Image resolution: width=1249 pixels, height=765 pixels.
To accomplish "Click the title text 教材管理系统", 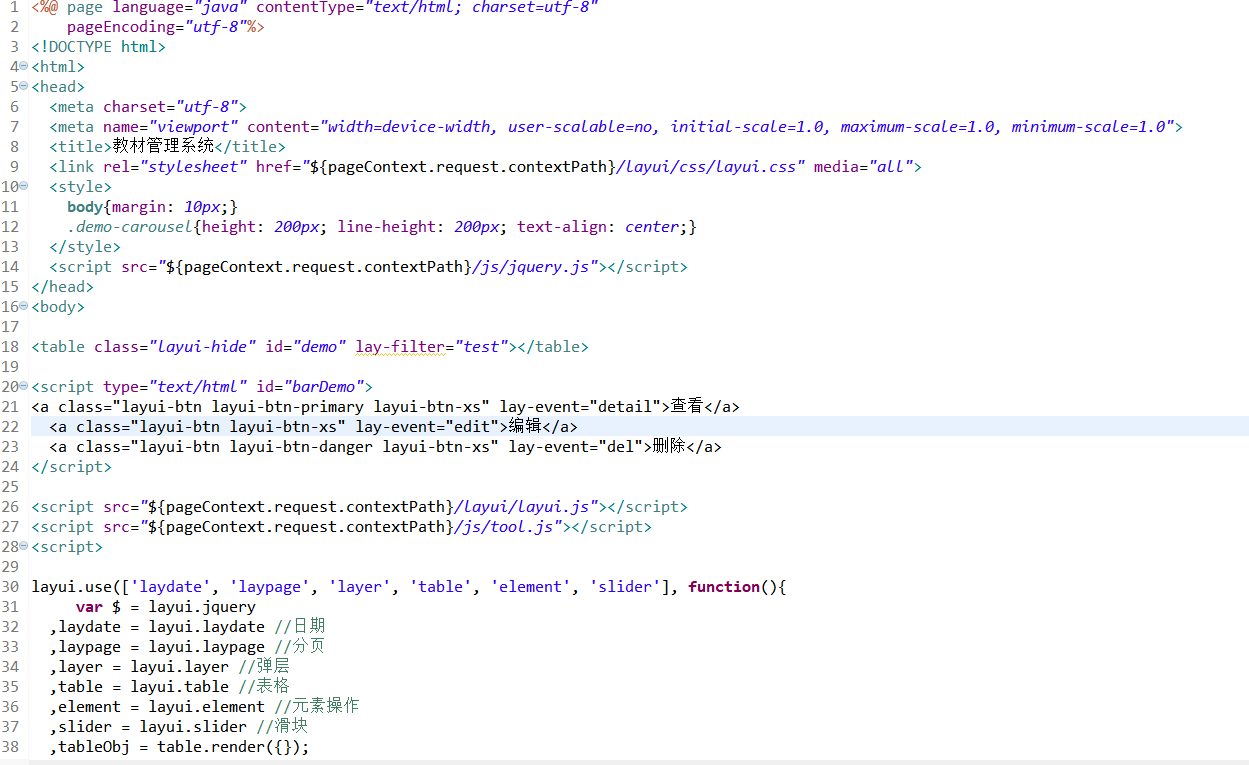I will click(164, 147).
